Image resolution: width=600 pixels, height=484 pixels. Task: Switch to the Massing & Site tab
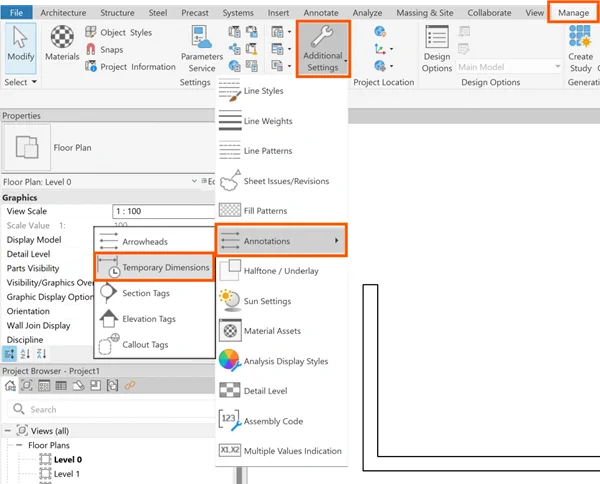[424, 13]
